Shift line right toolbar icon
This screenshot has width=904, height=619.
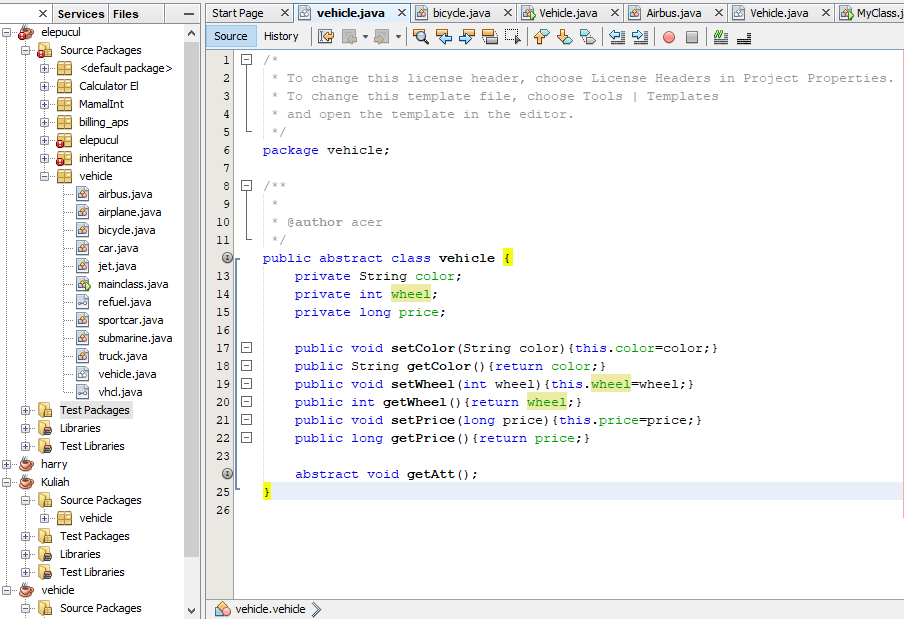click(640, 37)
